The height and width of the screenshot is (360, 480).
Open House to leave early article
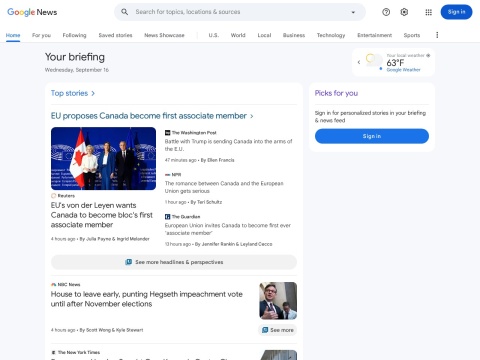pos(147,299)
